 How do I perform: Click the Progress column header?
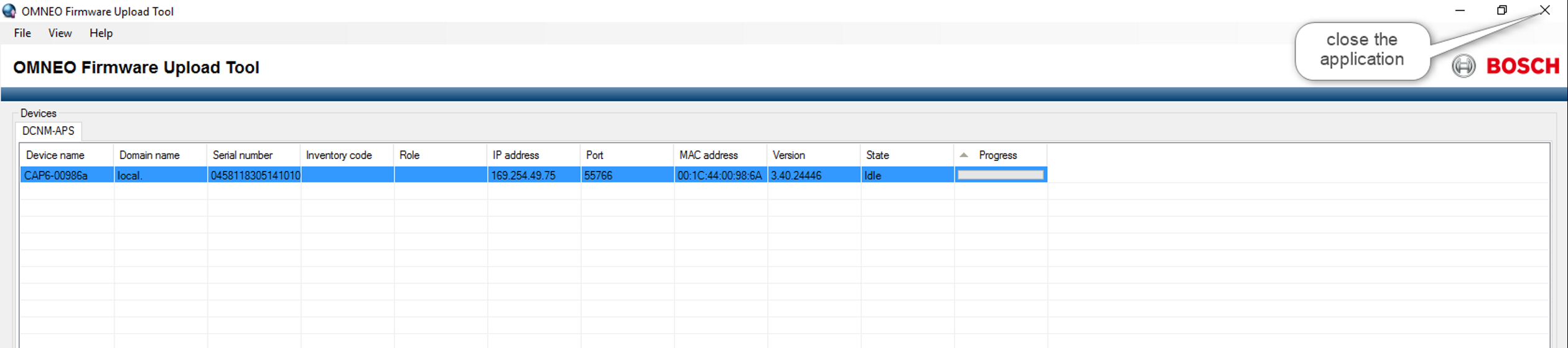pyautogui.click(x=1000, y=155)
